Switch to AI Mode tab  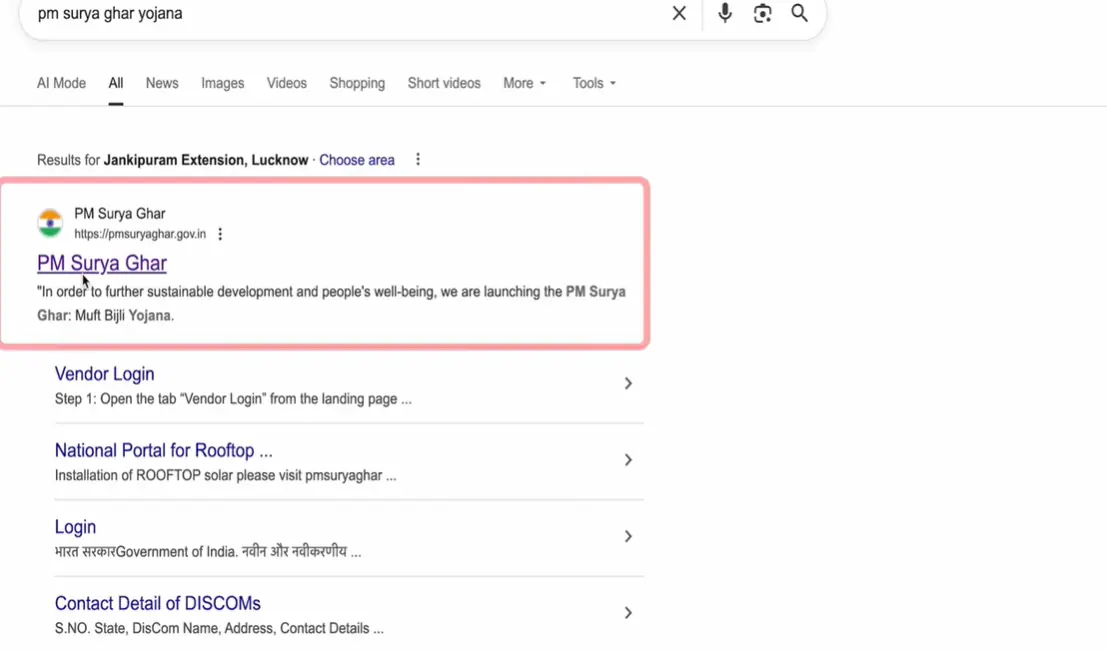point(61,83)
